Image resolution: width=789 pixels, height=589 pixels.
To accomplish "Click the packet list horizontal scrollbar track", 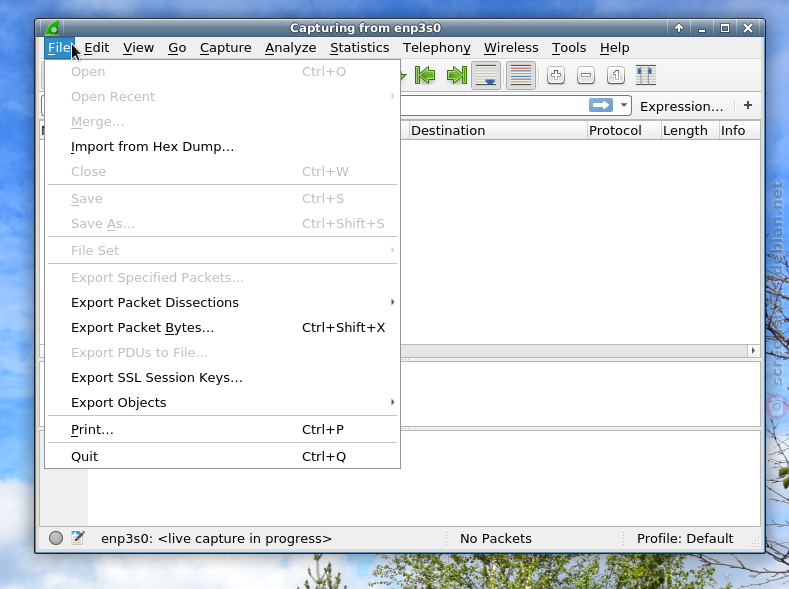I will 574,351.
